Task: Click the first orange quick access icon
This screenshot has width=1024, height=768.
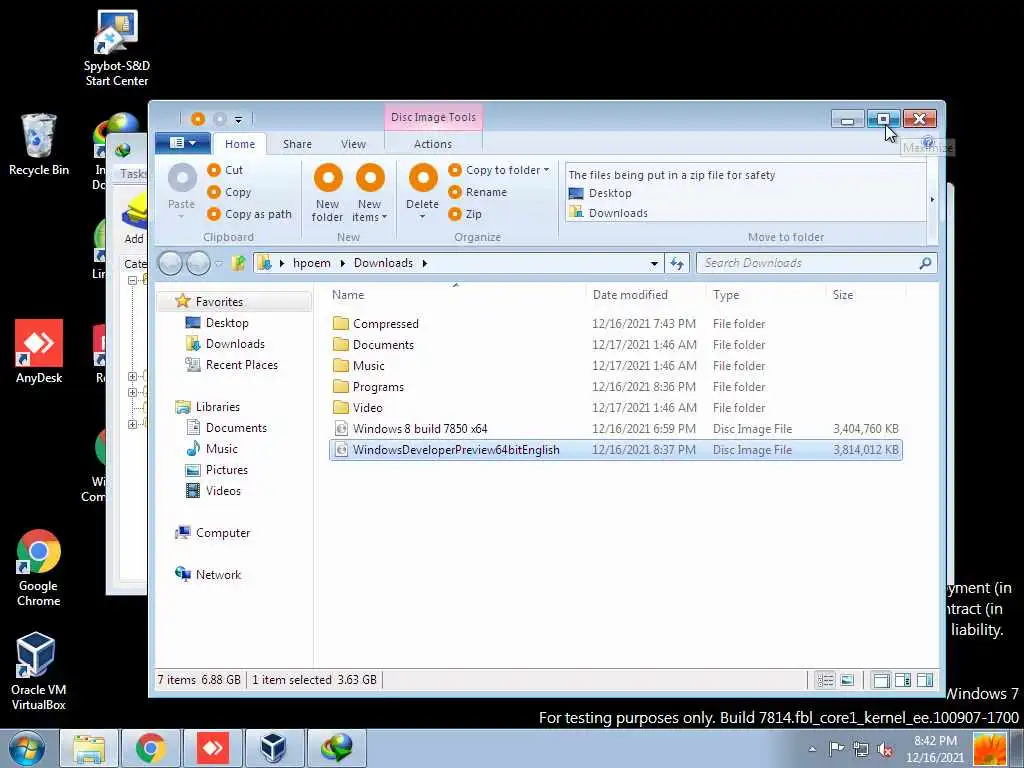Action: [x=198, y=119]
